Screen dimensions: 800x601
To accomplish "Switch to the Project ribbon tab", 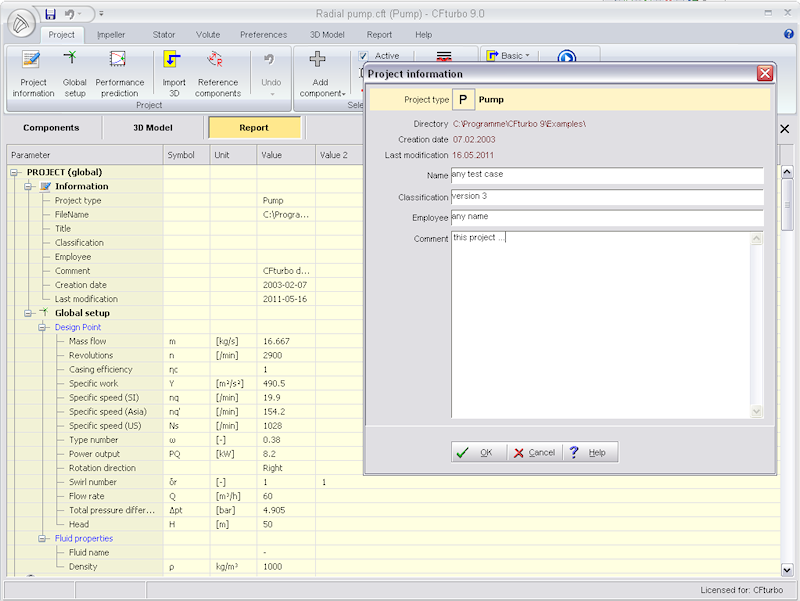I will tap(61, 35).
